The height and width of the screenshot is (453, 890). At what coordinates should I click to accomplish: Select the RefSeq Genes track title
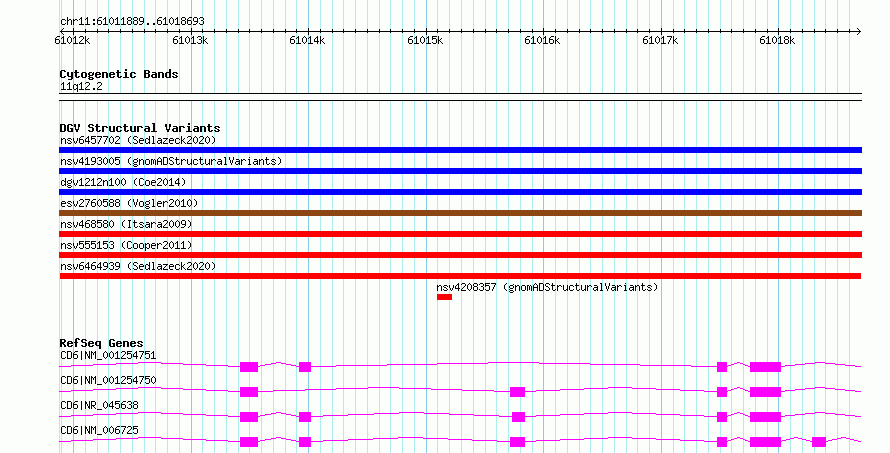pos(101,343)
